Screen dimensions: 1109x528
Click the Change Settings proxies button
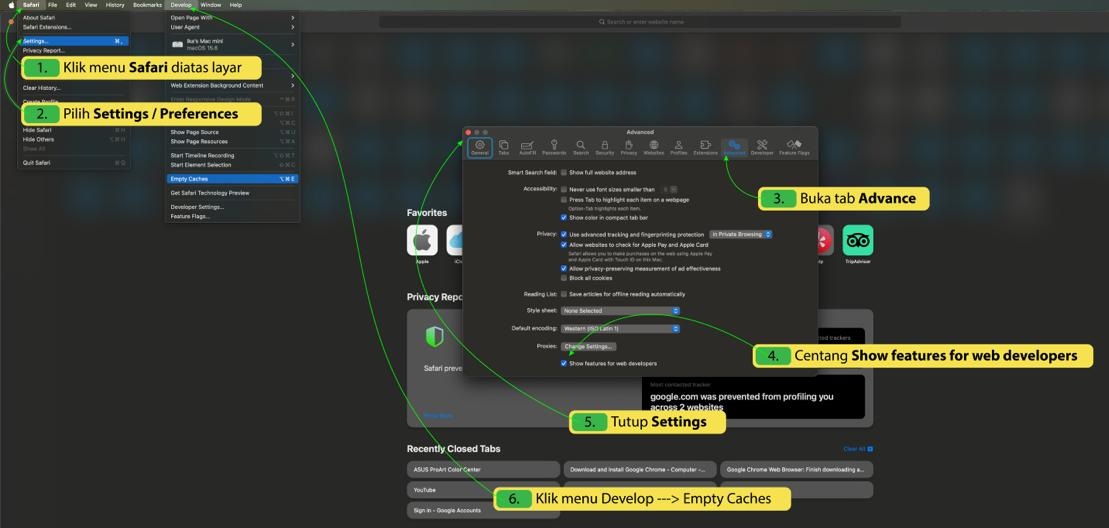[588, 347]
